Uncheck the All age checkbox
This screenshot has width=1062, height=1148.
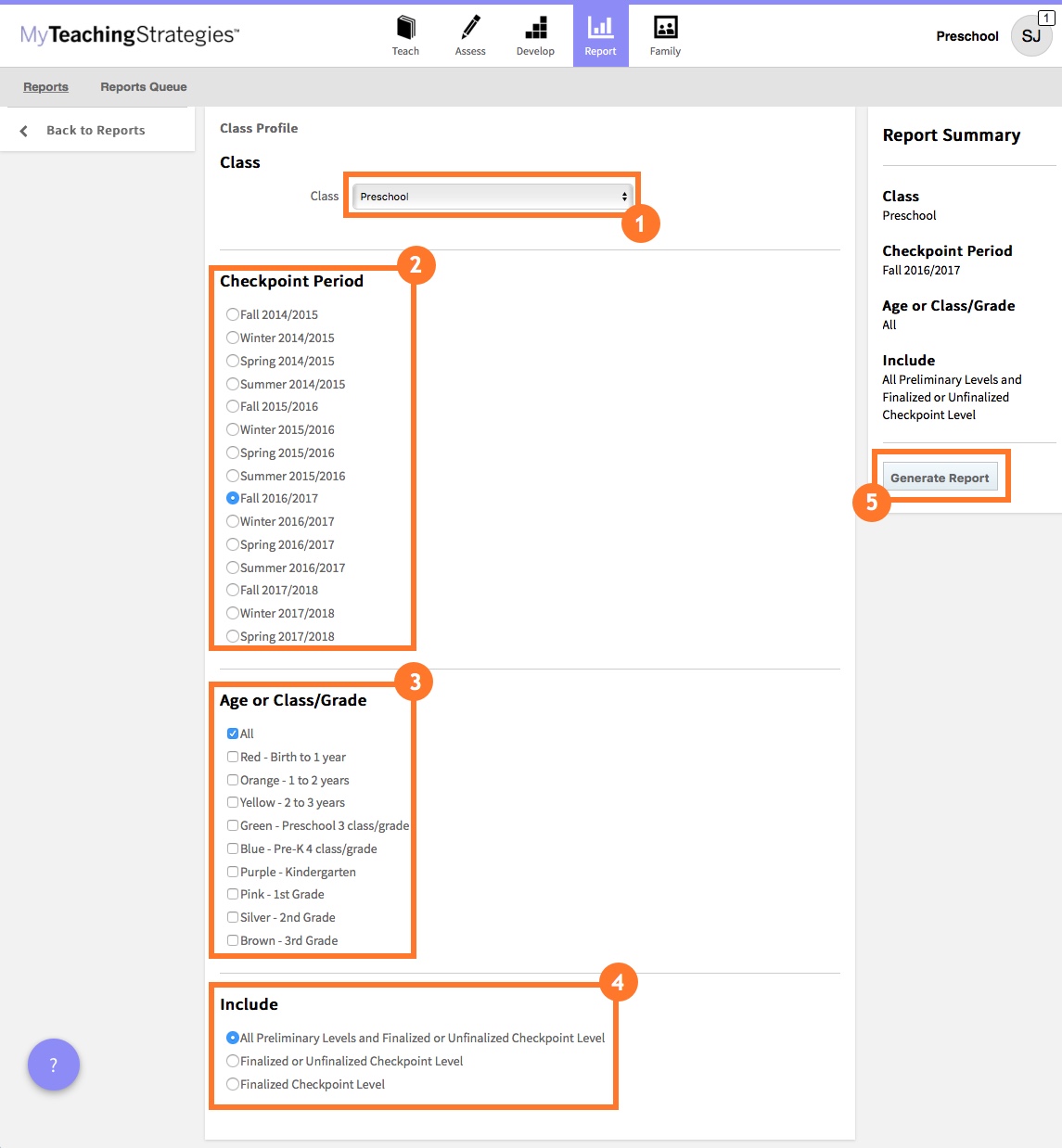point(233,733)
